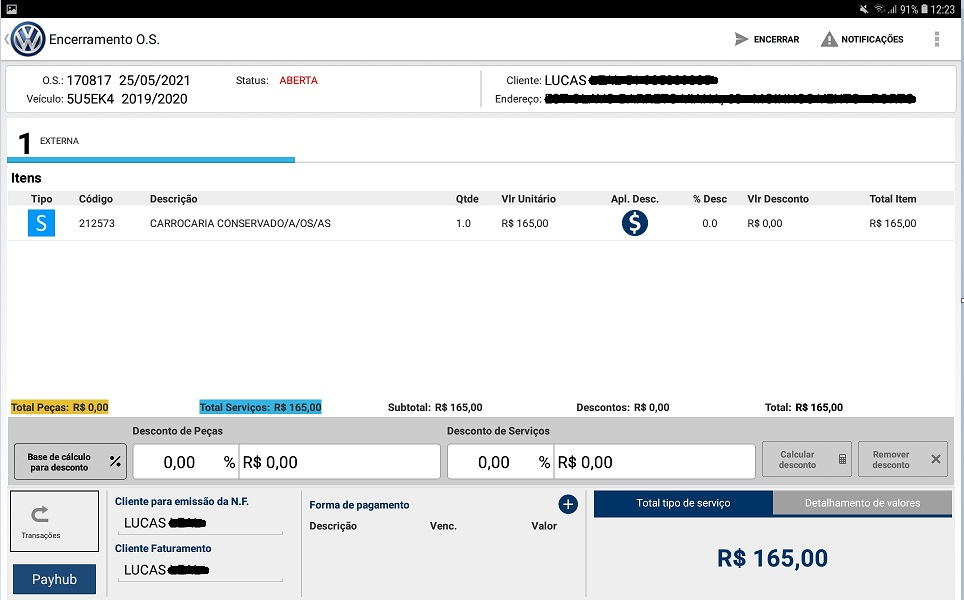Click the status bar clock 12:23
This screenshot has height=600, width=964.
(942, 9)
